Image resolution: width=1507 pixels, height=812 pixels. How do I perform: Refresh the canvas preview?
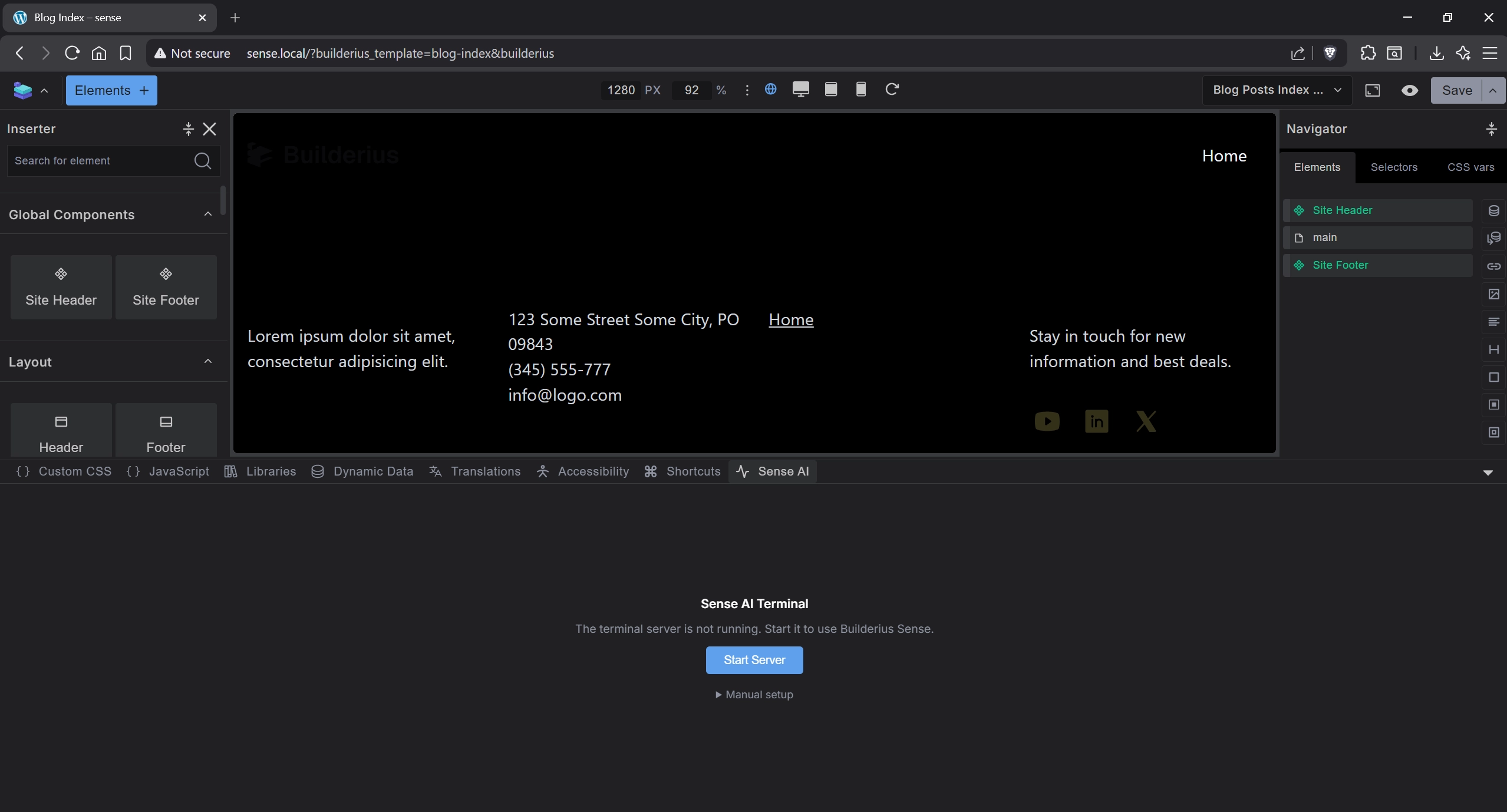(x=891, y=90)
